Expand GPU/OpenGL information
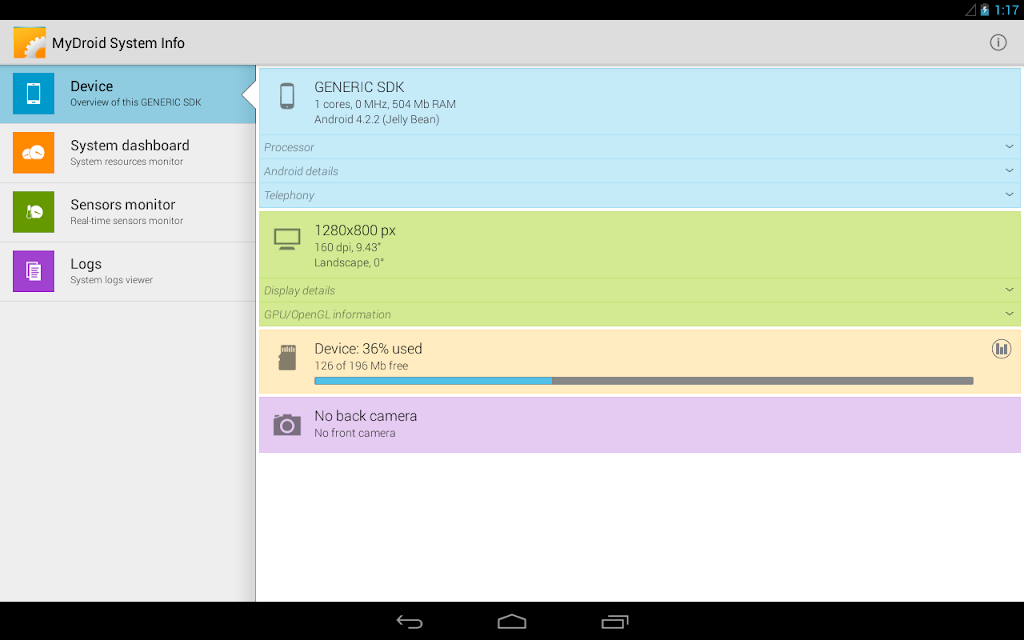 (640, 314)
